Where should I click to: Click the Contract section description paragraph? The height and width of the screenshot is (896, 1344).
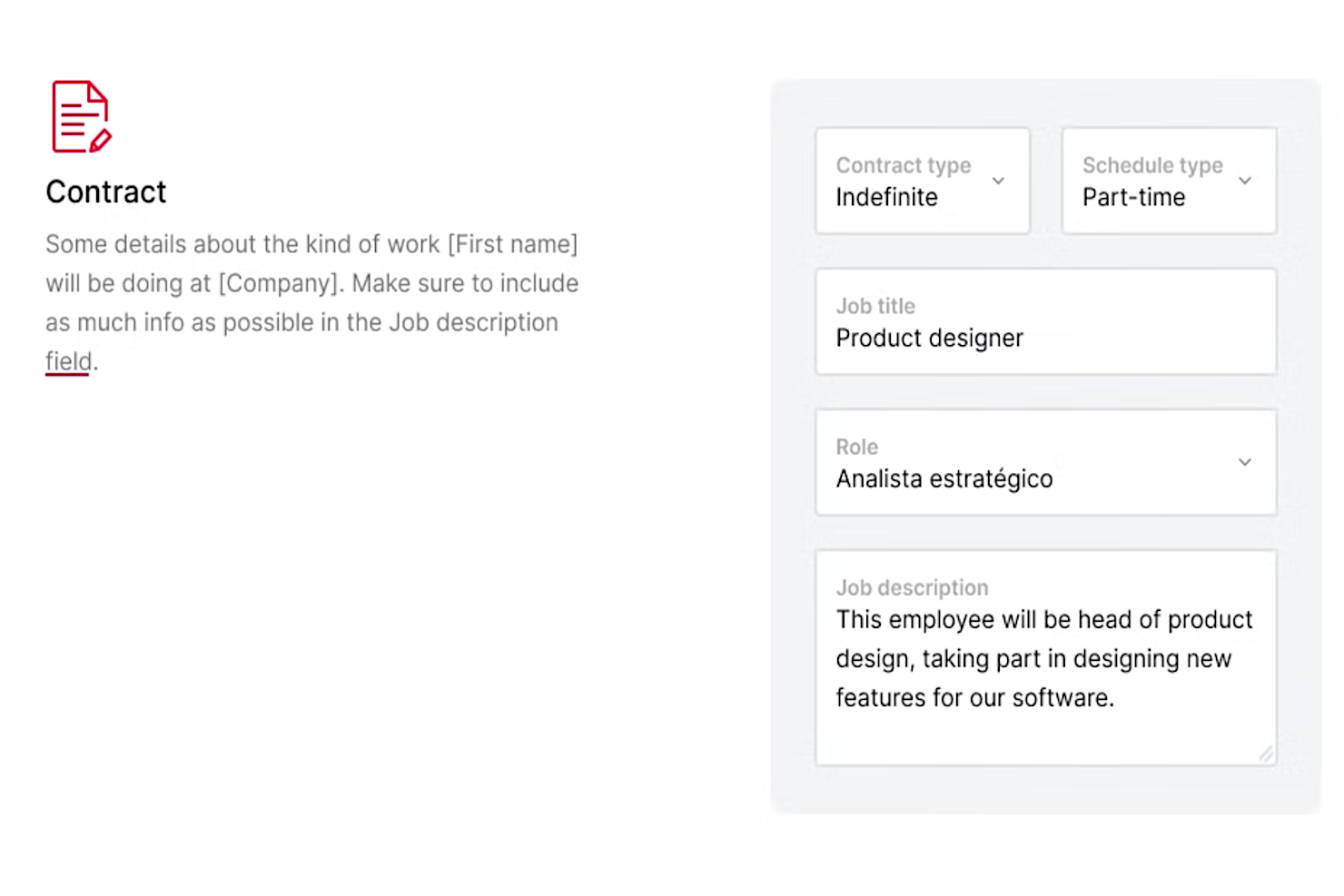point(311,283)
